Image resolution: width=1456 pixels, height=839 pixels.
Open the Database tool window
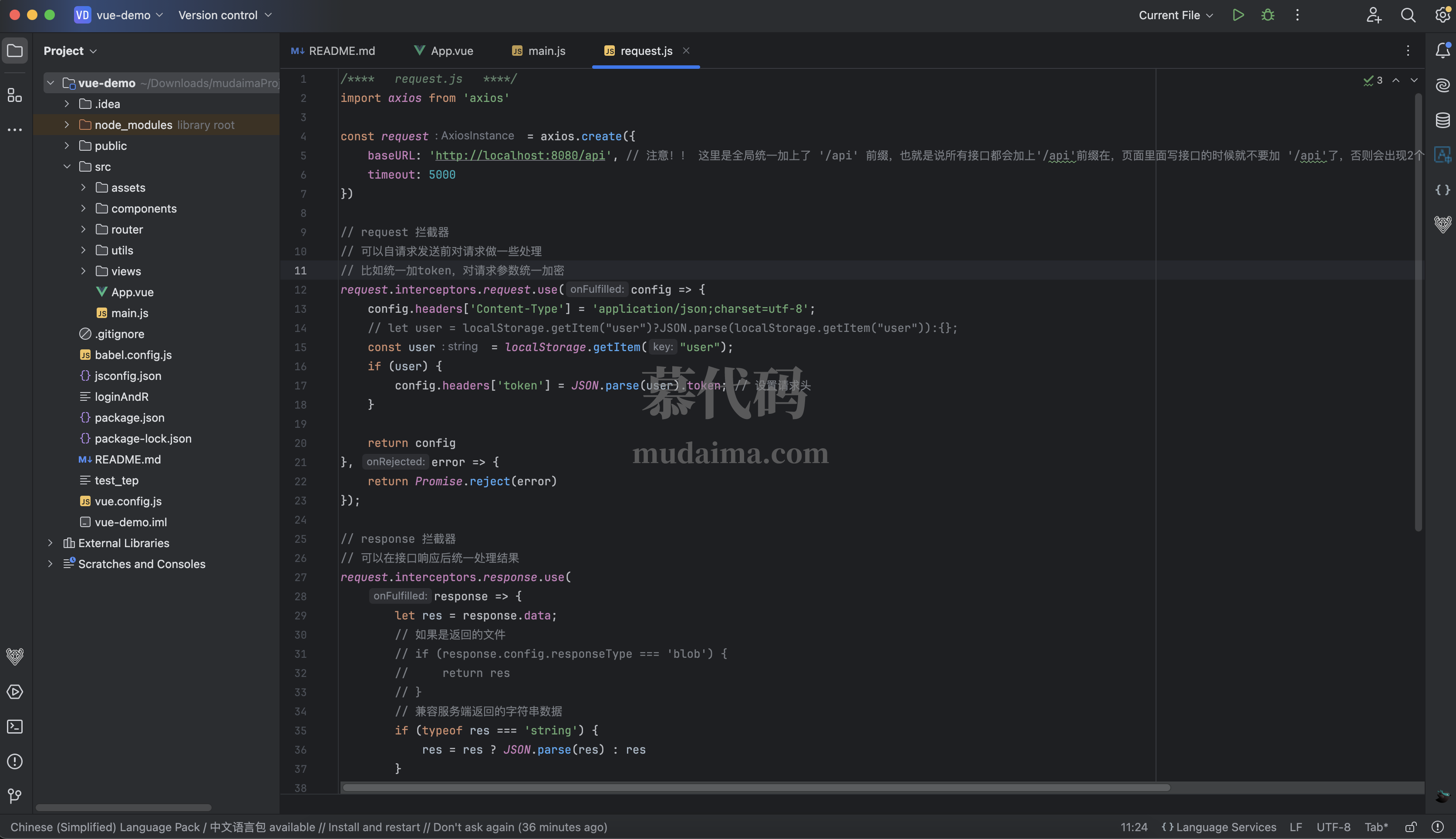[x=1443, y=120]
